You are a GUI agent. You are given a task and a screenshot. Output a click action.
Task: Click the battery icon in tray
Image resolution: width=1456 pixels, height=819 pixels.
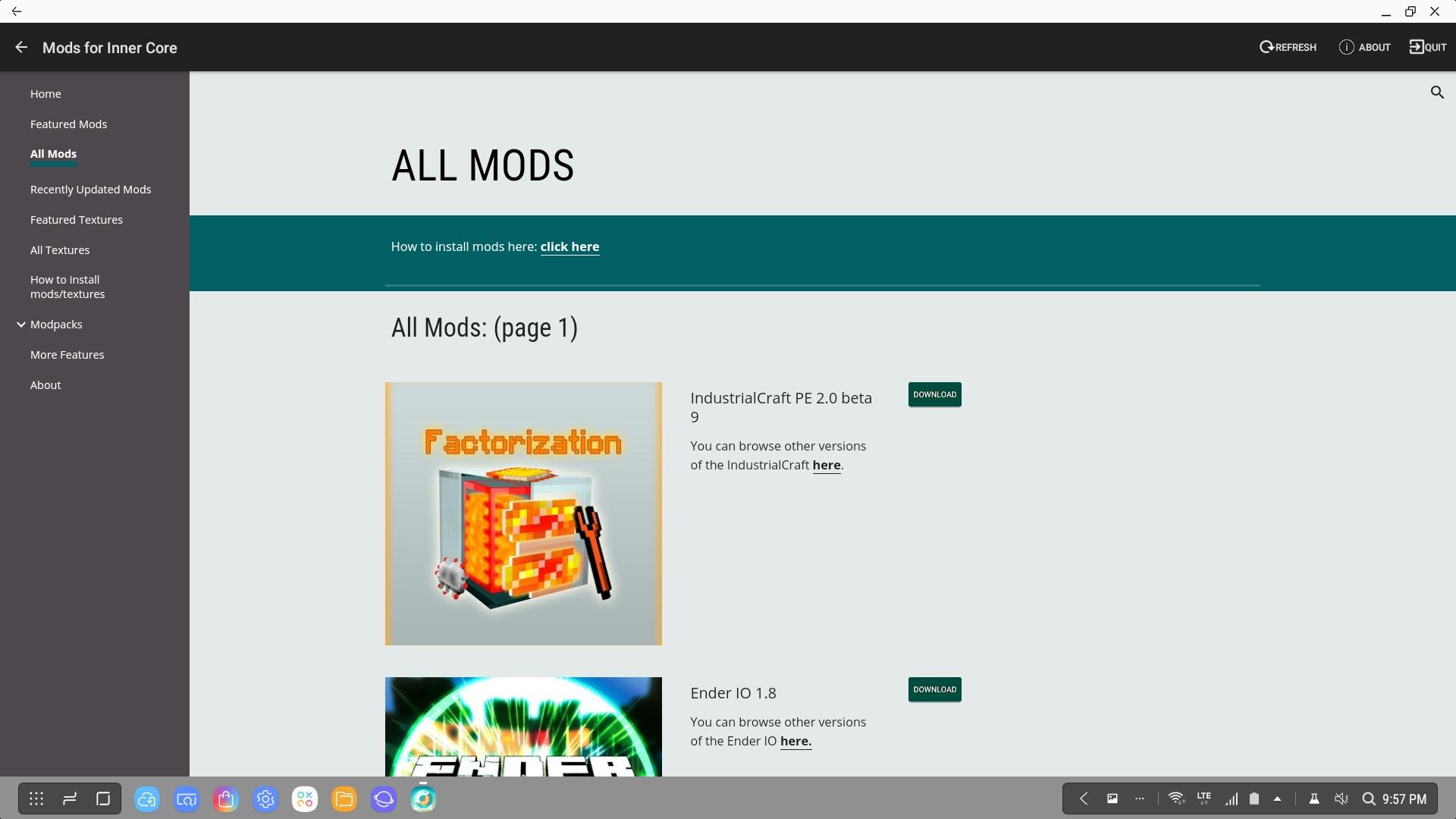tap(1254, 799)
